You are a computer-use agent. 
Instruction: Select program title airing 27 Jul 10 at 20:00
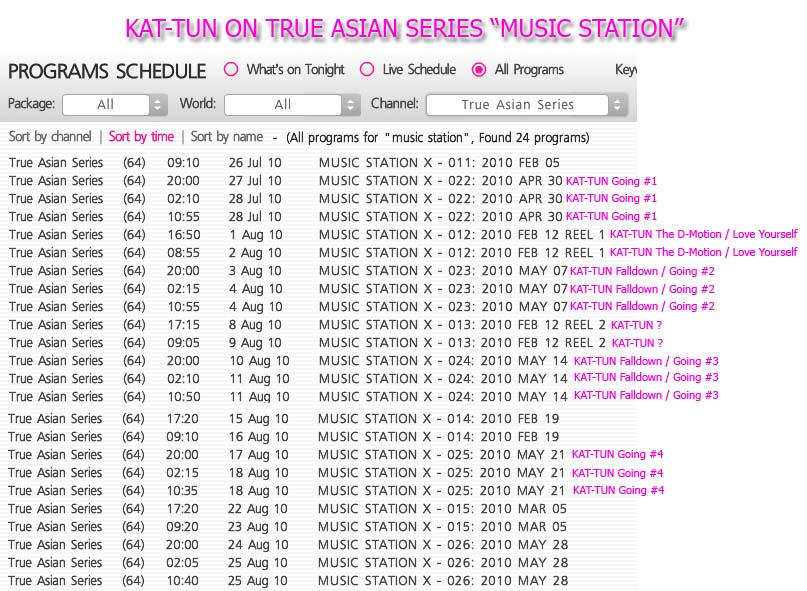441,181
